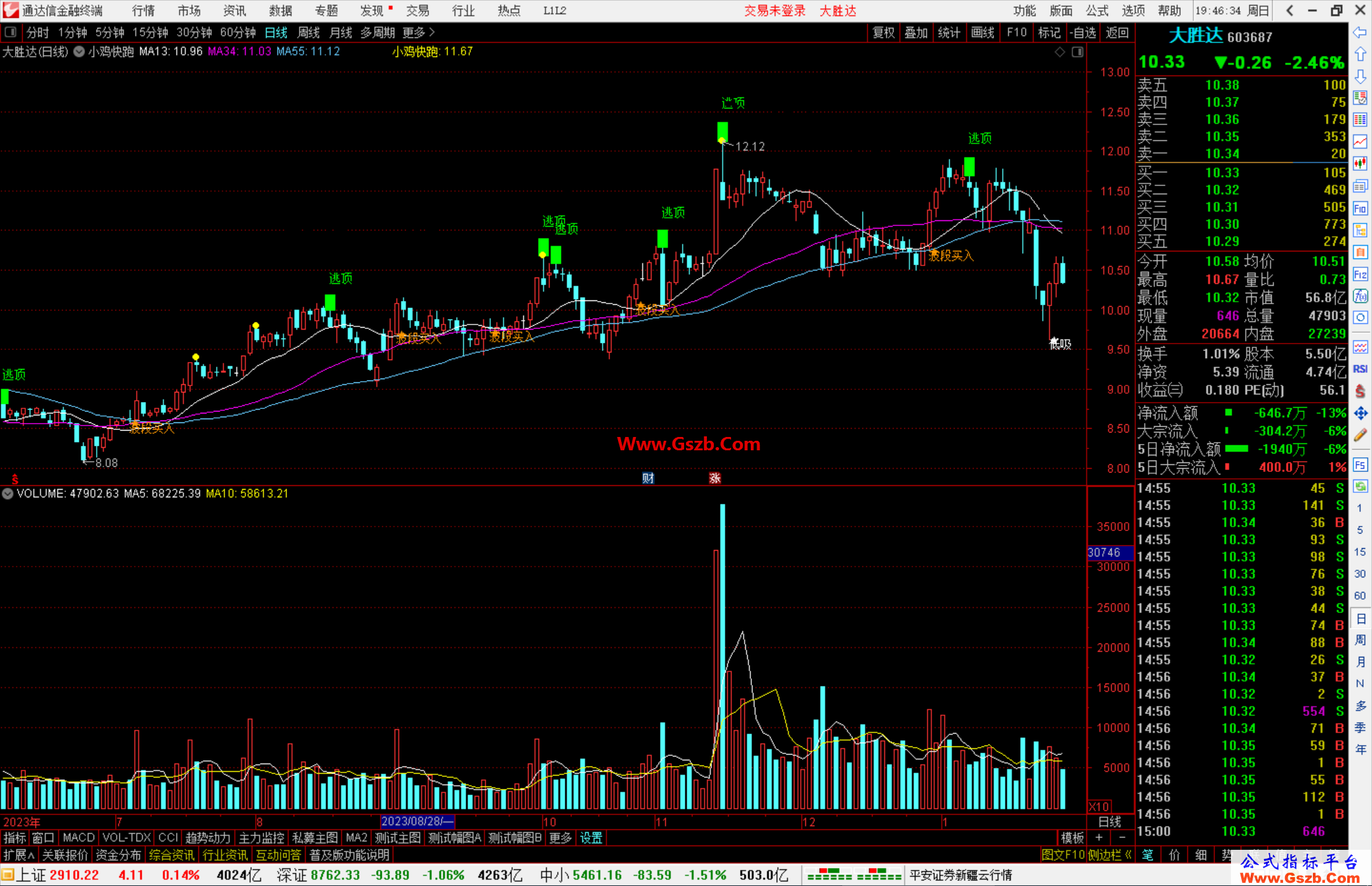This screenshot has height=886, width=1372.
Task: Click the F12 sidebar icon
Action: click(x=1360, y=274)
